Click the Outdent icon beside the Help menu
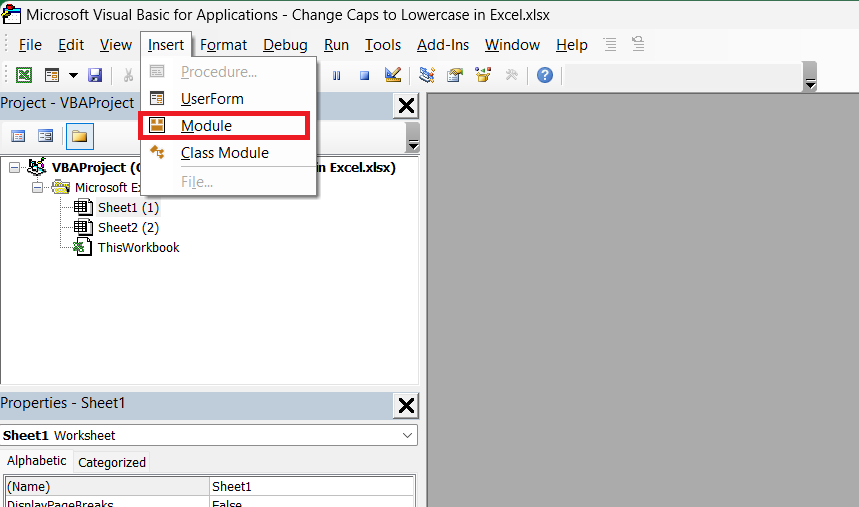This screenshot has height=507, width=859. pyautogui.click(x=638, y=44)
